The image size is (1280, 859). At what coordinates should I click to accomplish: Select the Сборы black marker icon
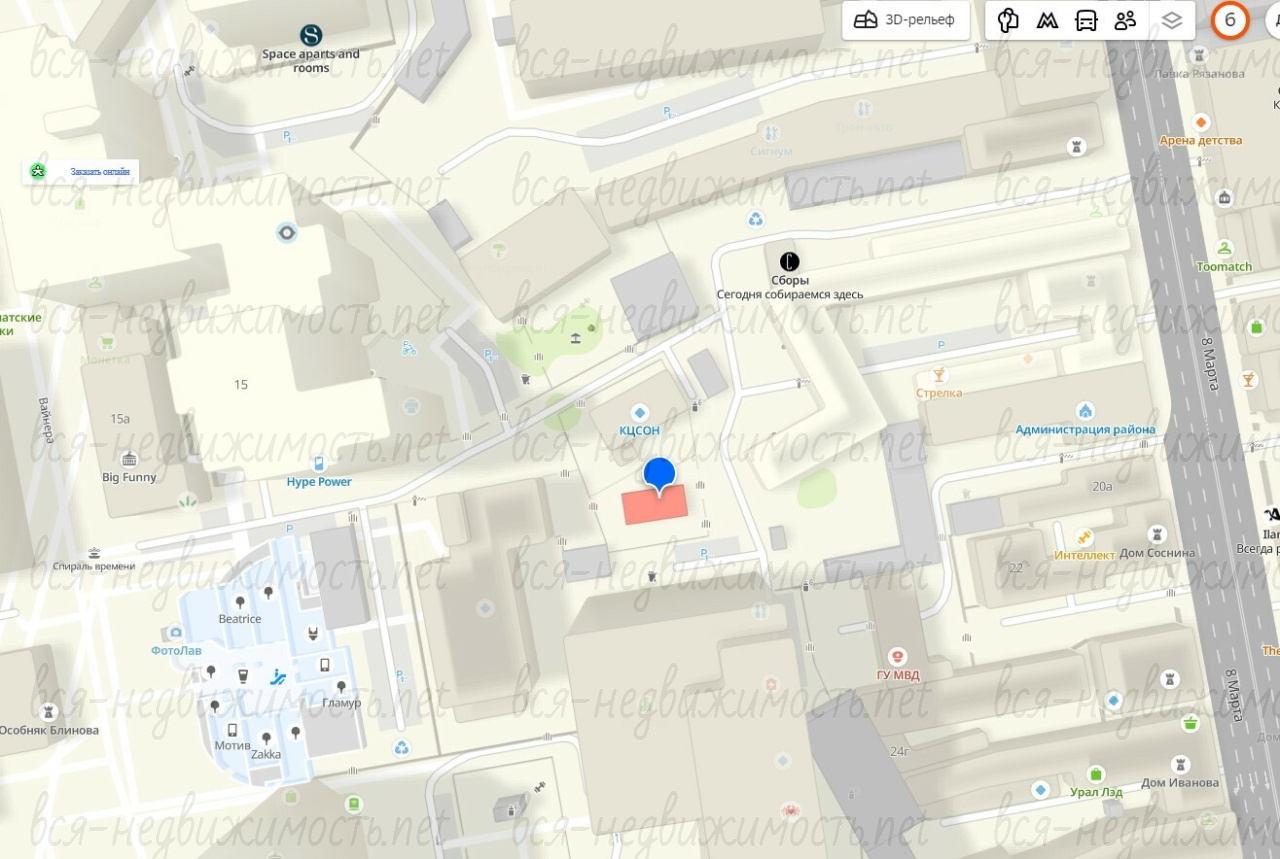coord(790,262)
